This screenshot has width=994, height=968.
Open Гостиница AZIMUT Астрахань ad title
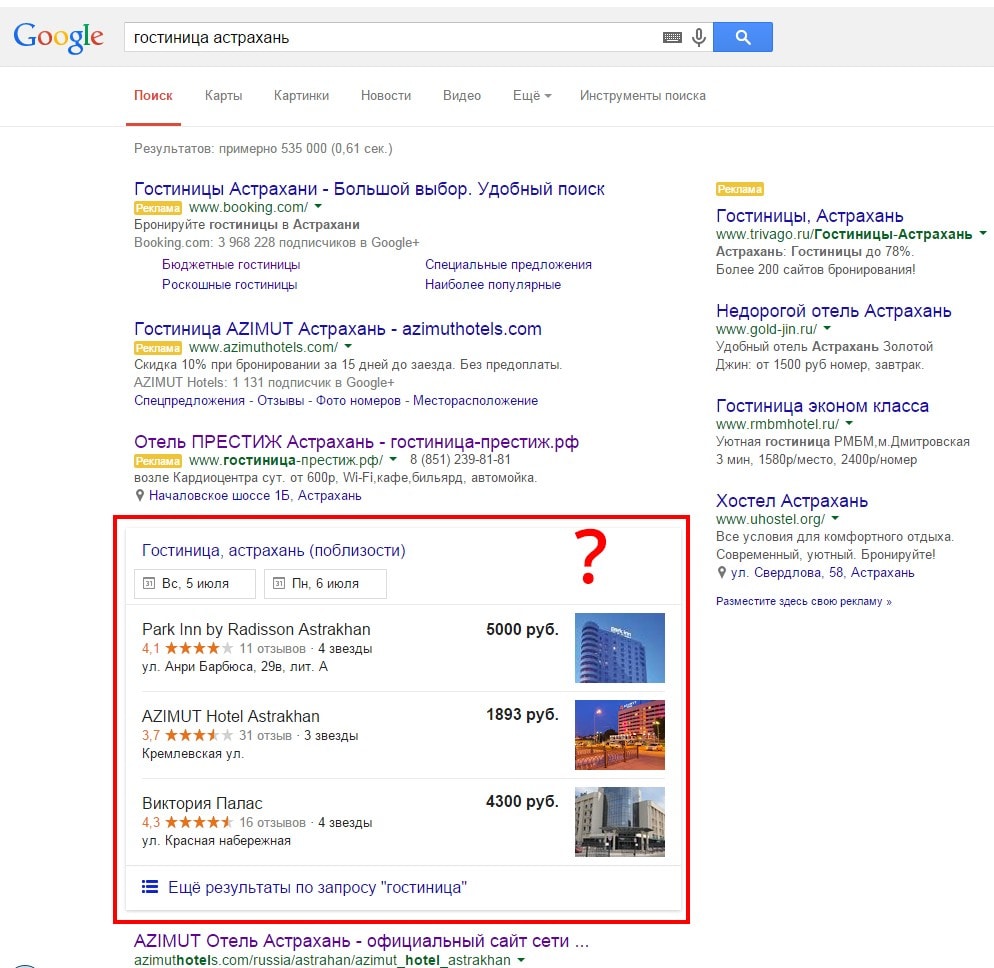pyautogui.click(x=338, y=329)
